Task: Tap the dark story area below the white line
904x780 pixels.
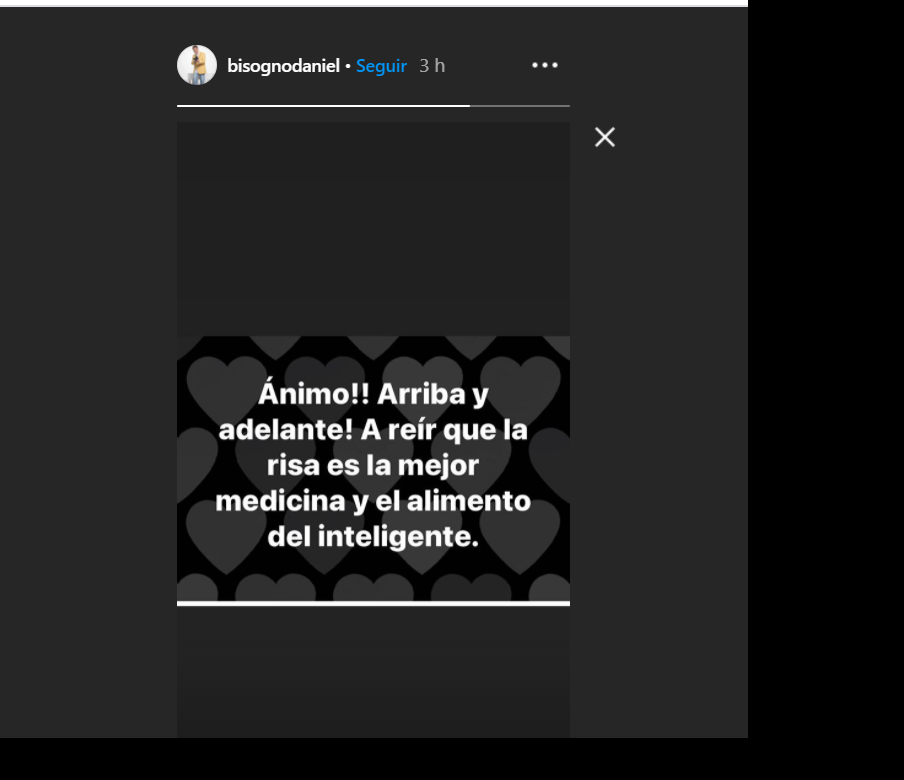Action: (x=373, y=672)
